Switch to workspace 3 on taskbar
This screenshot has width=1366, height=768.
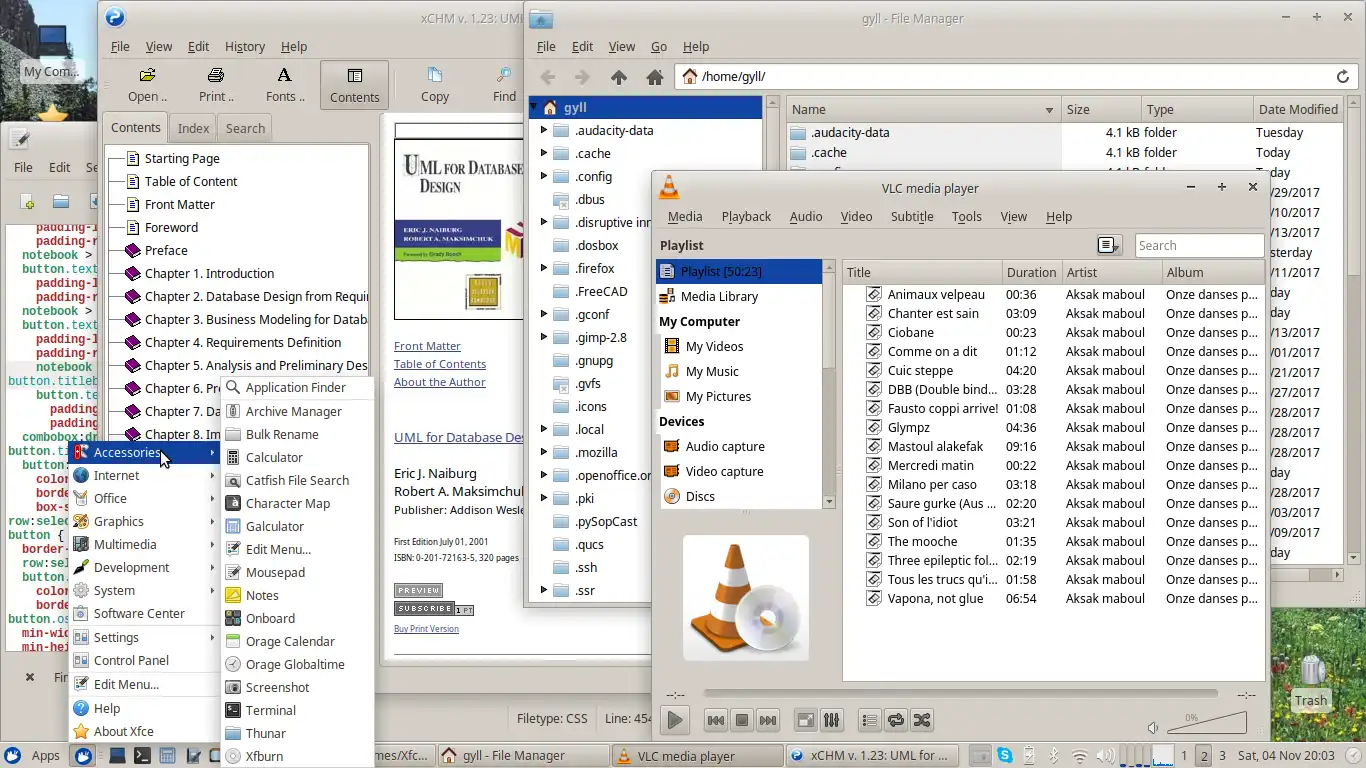click(1222, 756)
